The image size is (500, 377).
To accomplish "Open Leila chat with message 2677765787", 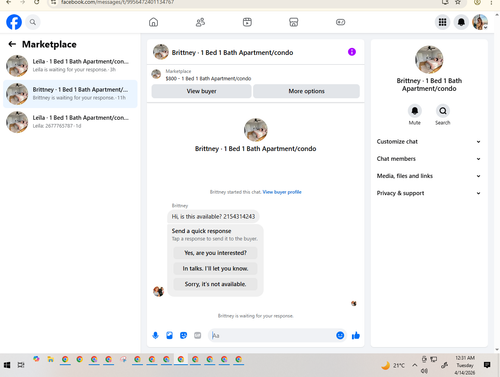I will pyautogui.click(x=70, y=122).
